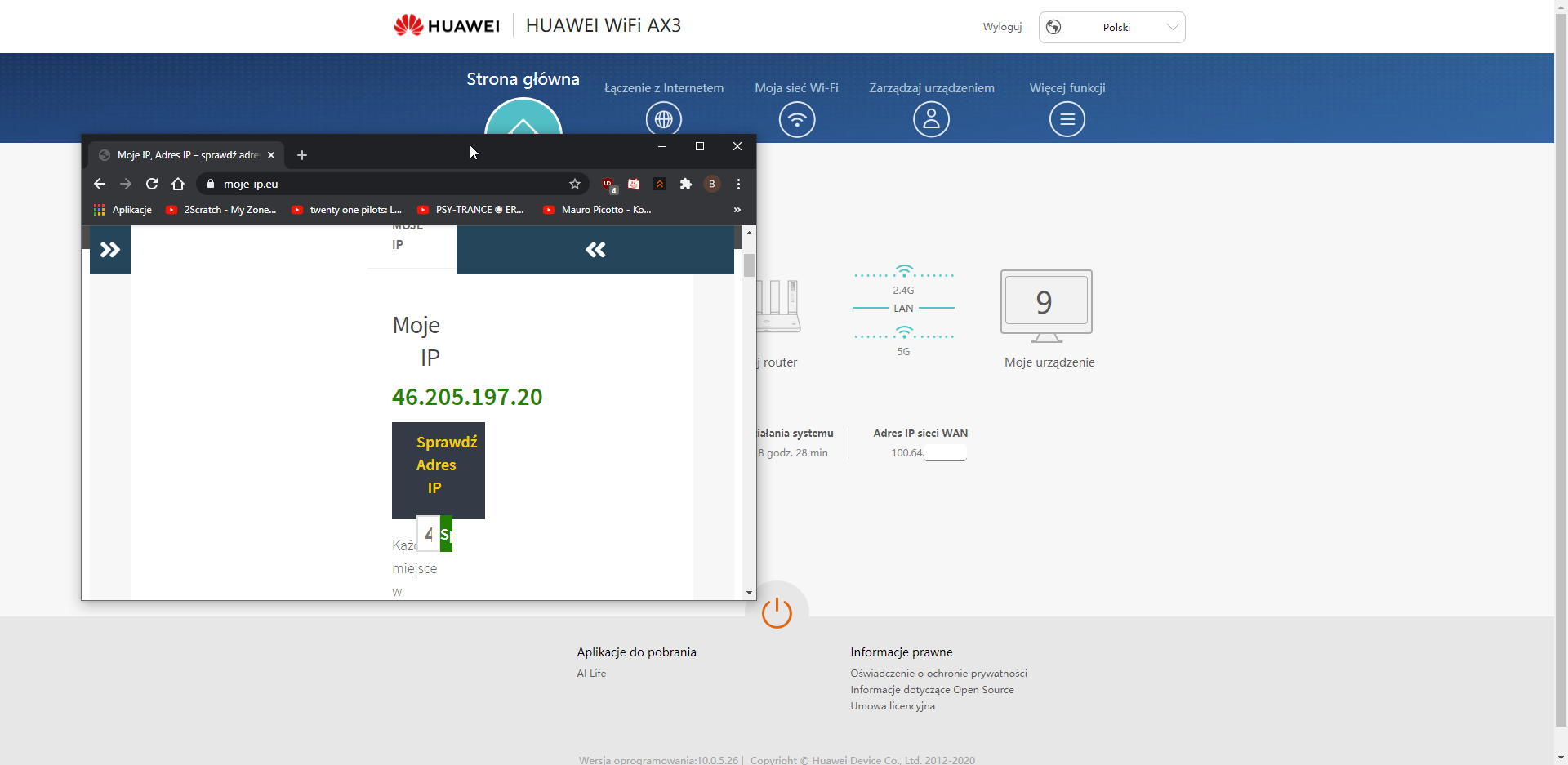The image size is (1568, 765).
Task: Open Chrome home page button
Action: click(x=178, y=184)
